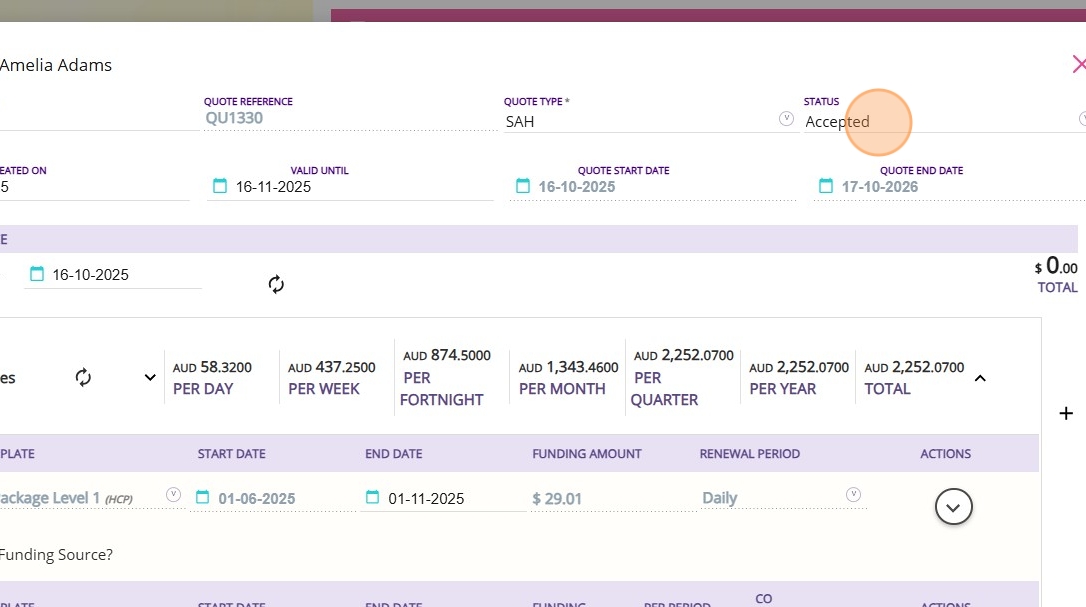Click the plus icon to add item

[1066, 414]
